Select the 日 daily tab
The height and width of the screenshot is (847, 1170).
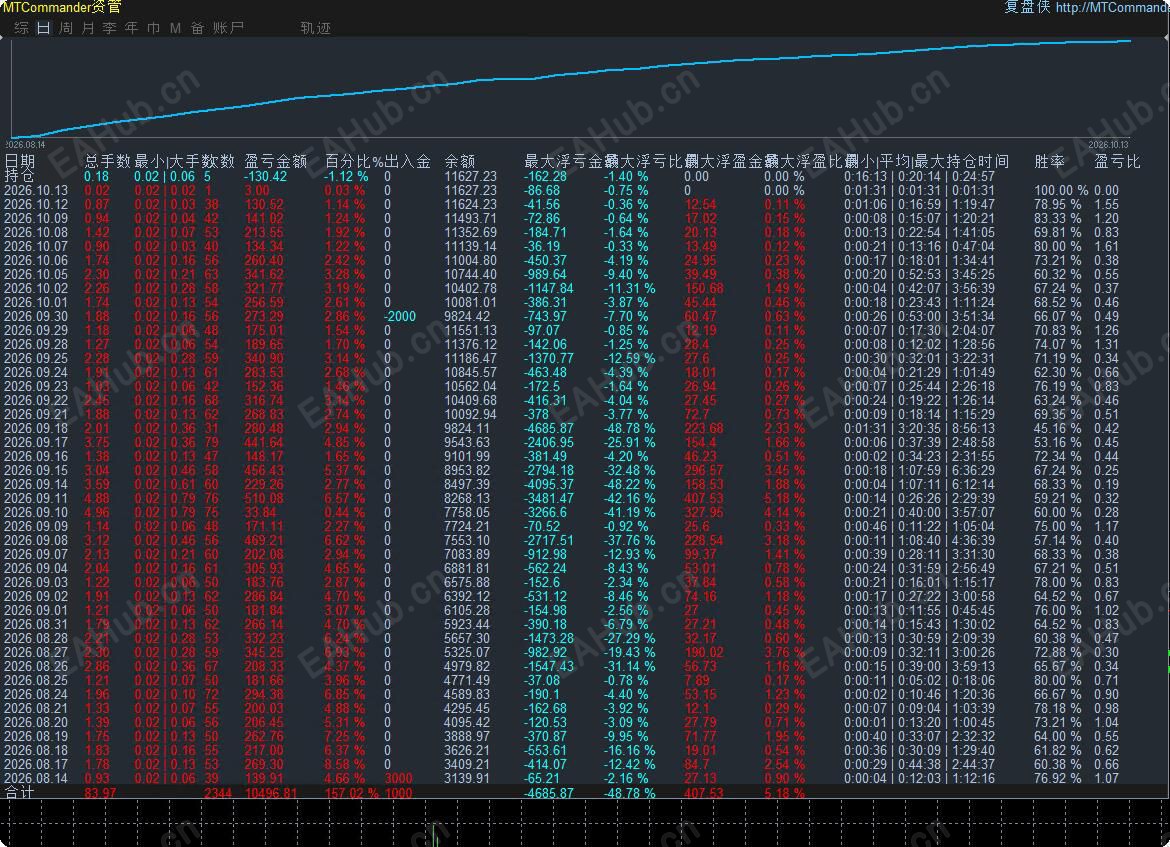(43, 28)
